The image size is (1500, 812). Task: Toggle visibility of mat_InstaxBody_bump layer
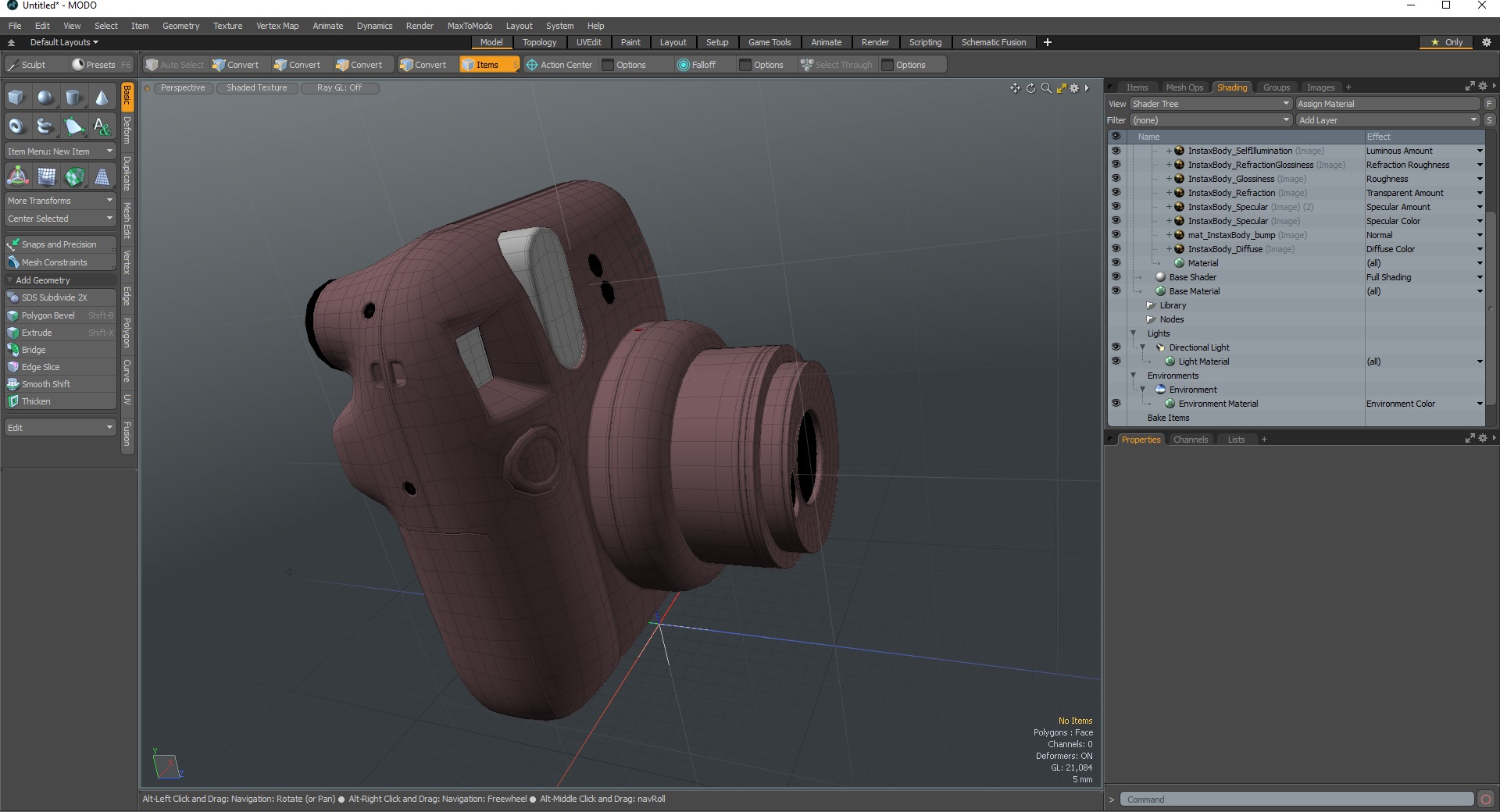(1116, 235)
